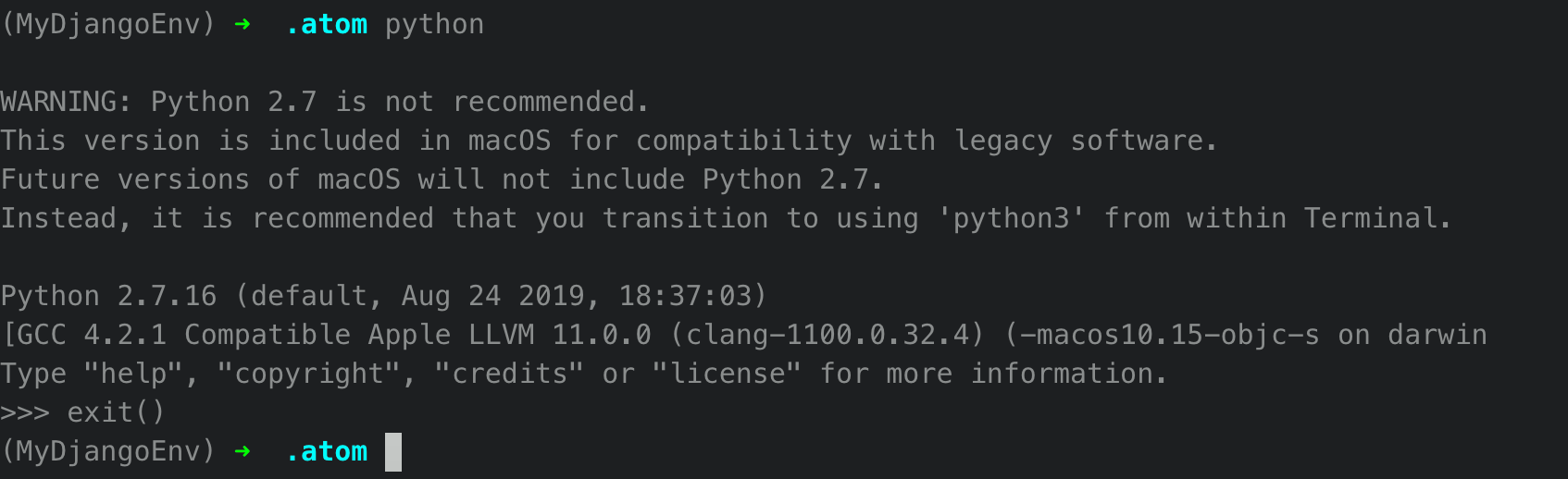Screen dimensions: 1568x479
Task: Click the green arrow on the first prompt line
Action: coord(243,25)
